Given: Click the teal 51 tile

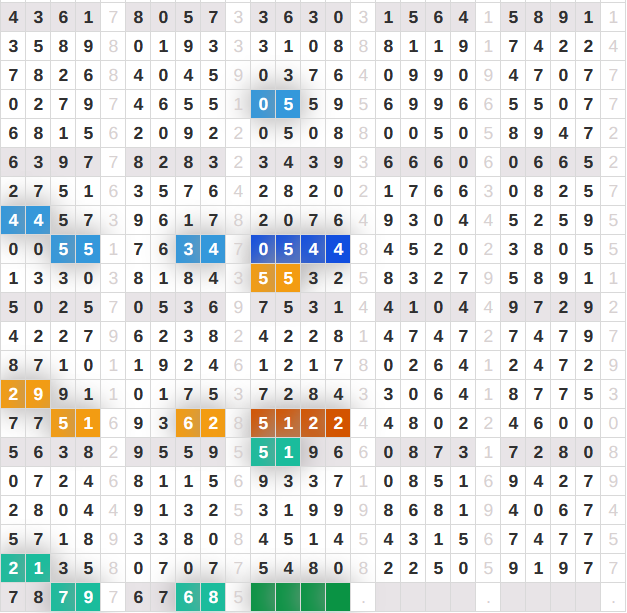Looking at the screenshot, I should (x=275, y=452).
